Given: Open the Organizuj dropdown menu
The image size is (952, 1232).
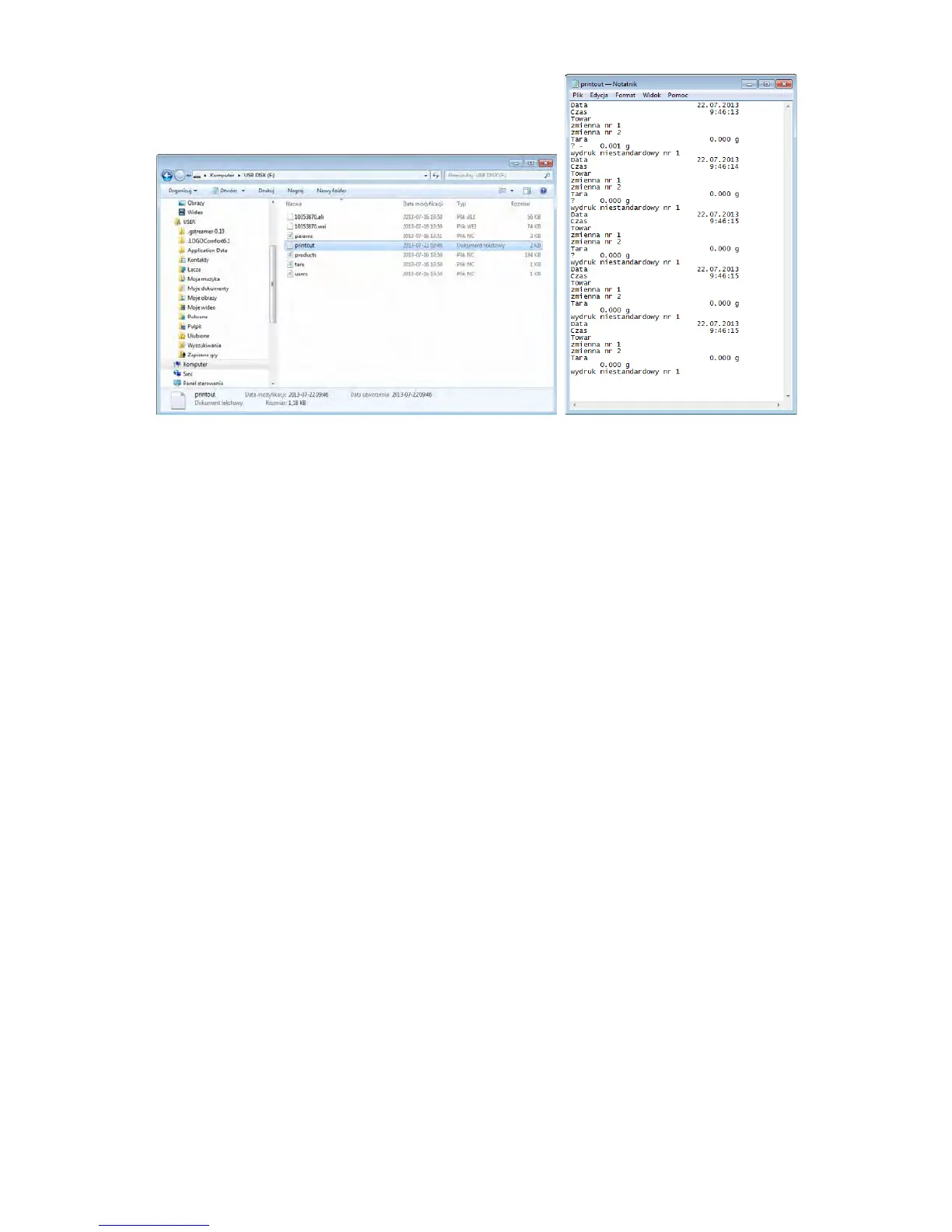Looking at the screenshot, I should pyautogui.click(x=183, y=191).
